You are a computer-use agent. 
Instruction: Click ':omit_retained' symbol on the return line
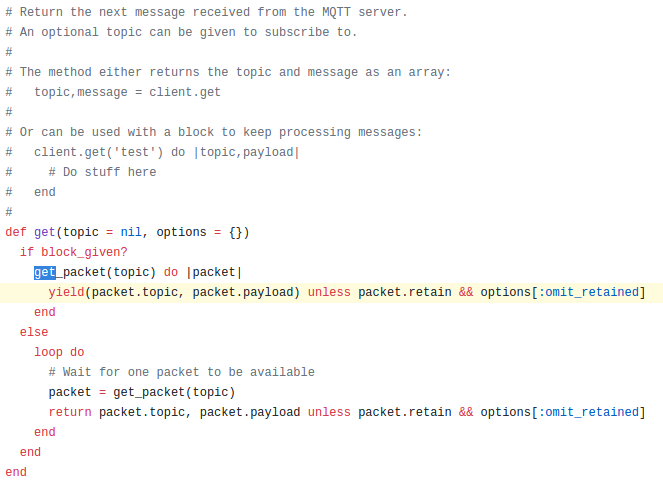tap(588, 412)
